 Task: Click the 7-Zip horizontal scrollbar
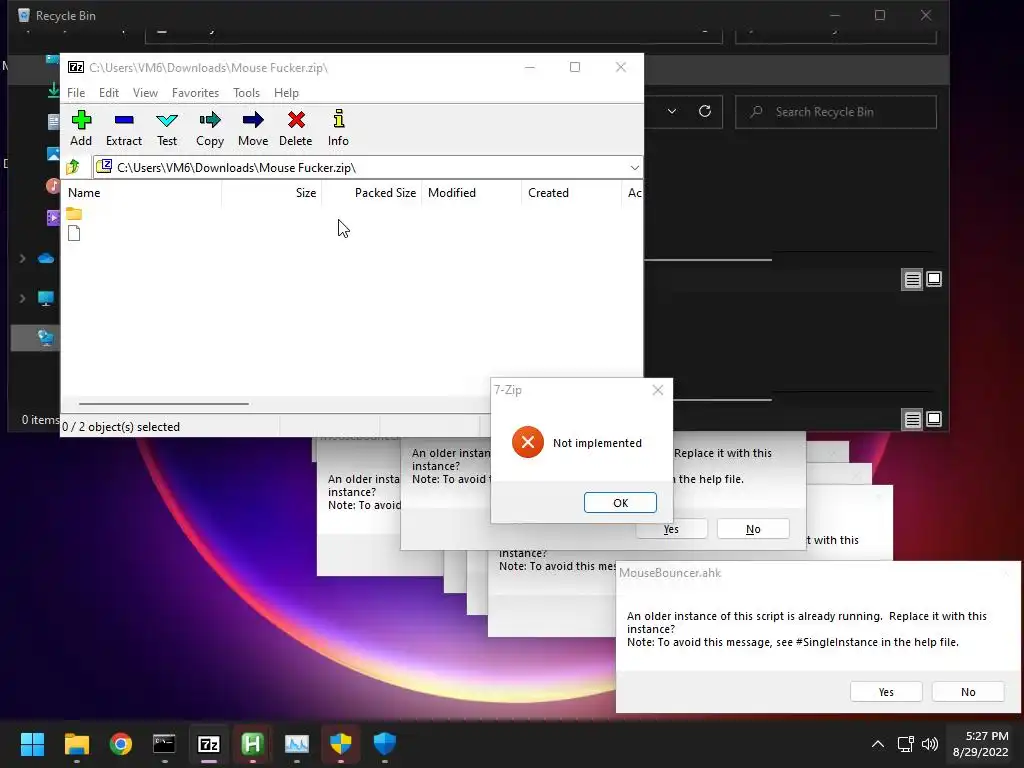tap(163, 404)
